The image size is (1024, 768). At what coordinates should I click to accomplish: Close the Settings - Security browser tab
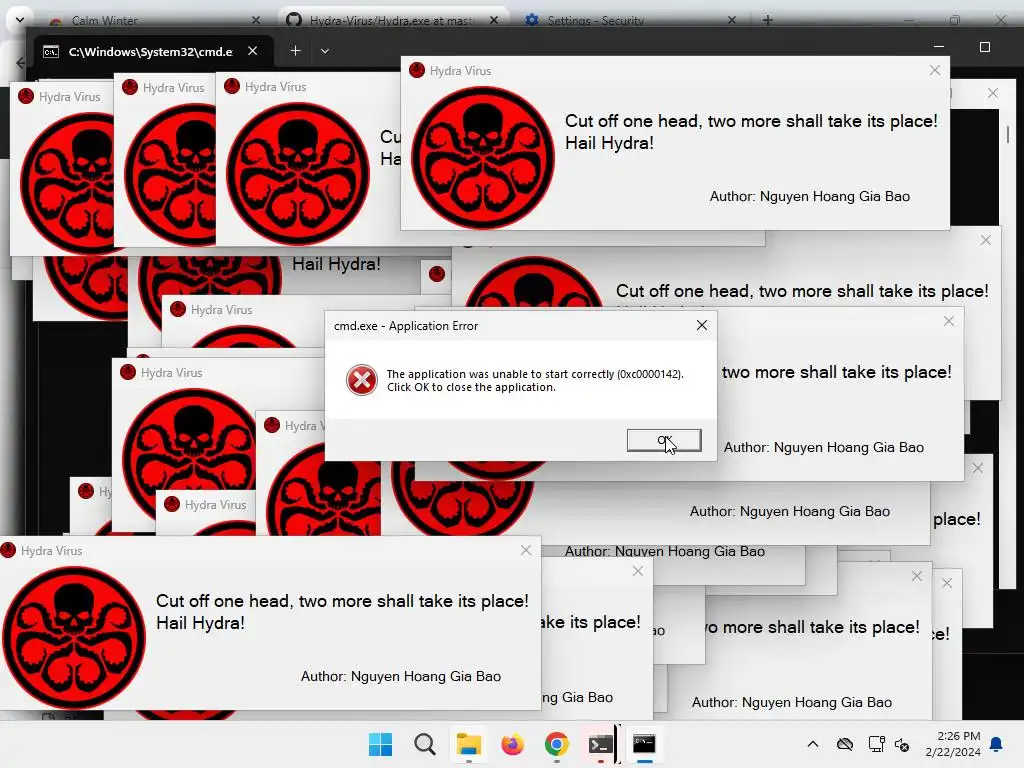click(731, 21)
